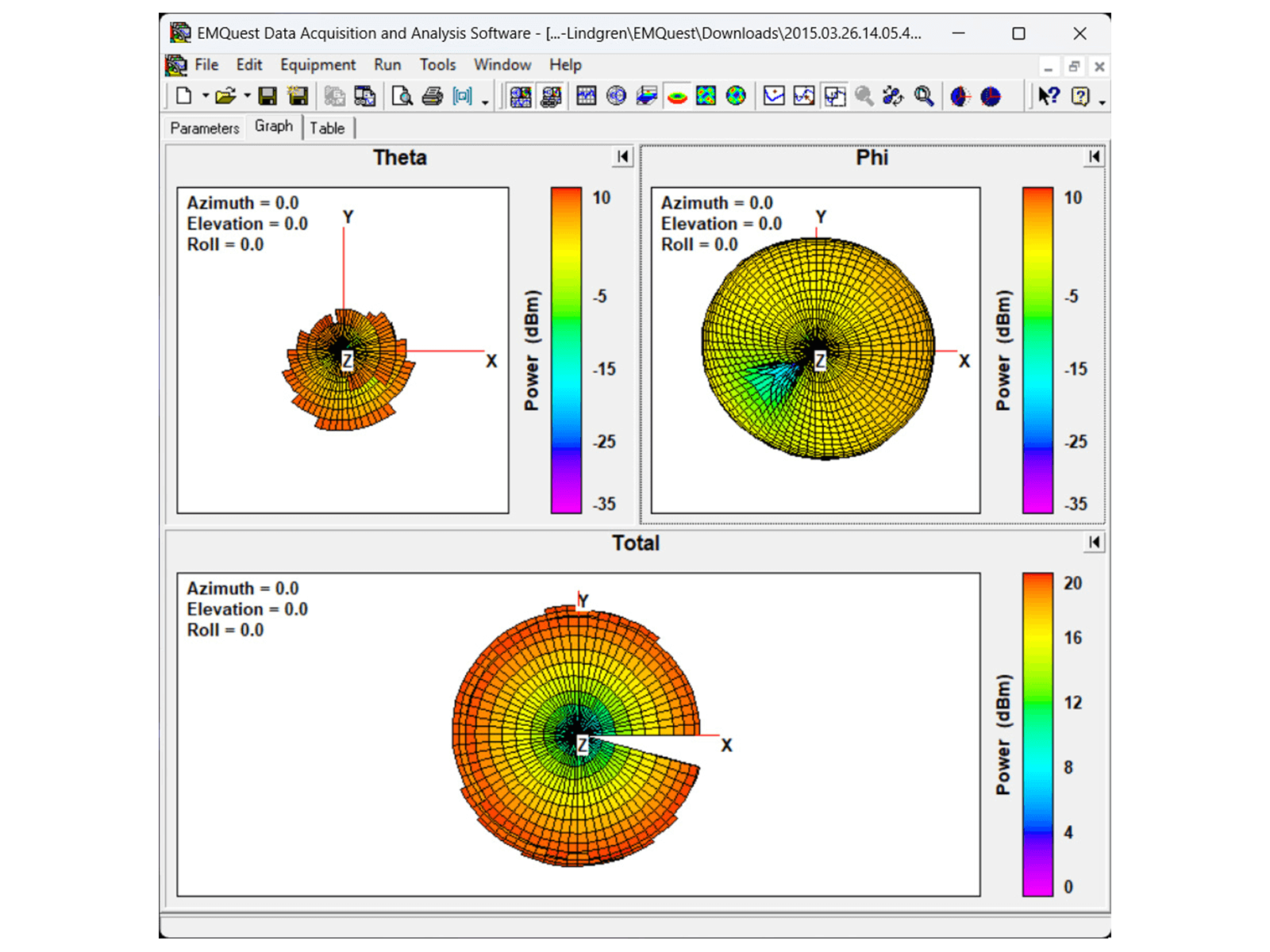Expand the New file dropdown arrow
Image resolution: width=1270 pixels, height=952 pixels.
pos(206,97)
